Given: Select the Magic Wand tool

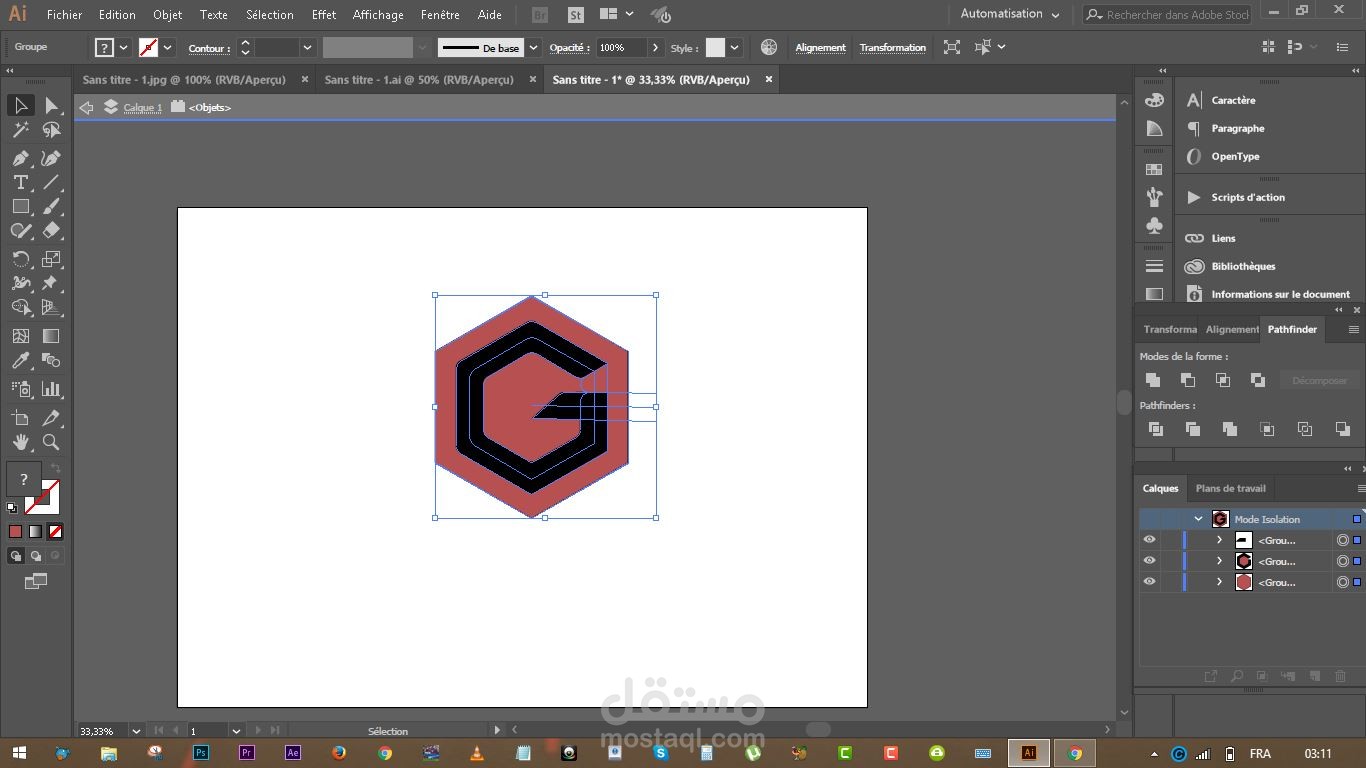Looking at the screenshot, I should (x=20, y=130).
